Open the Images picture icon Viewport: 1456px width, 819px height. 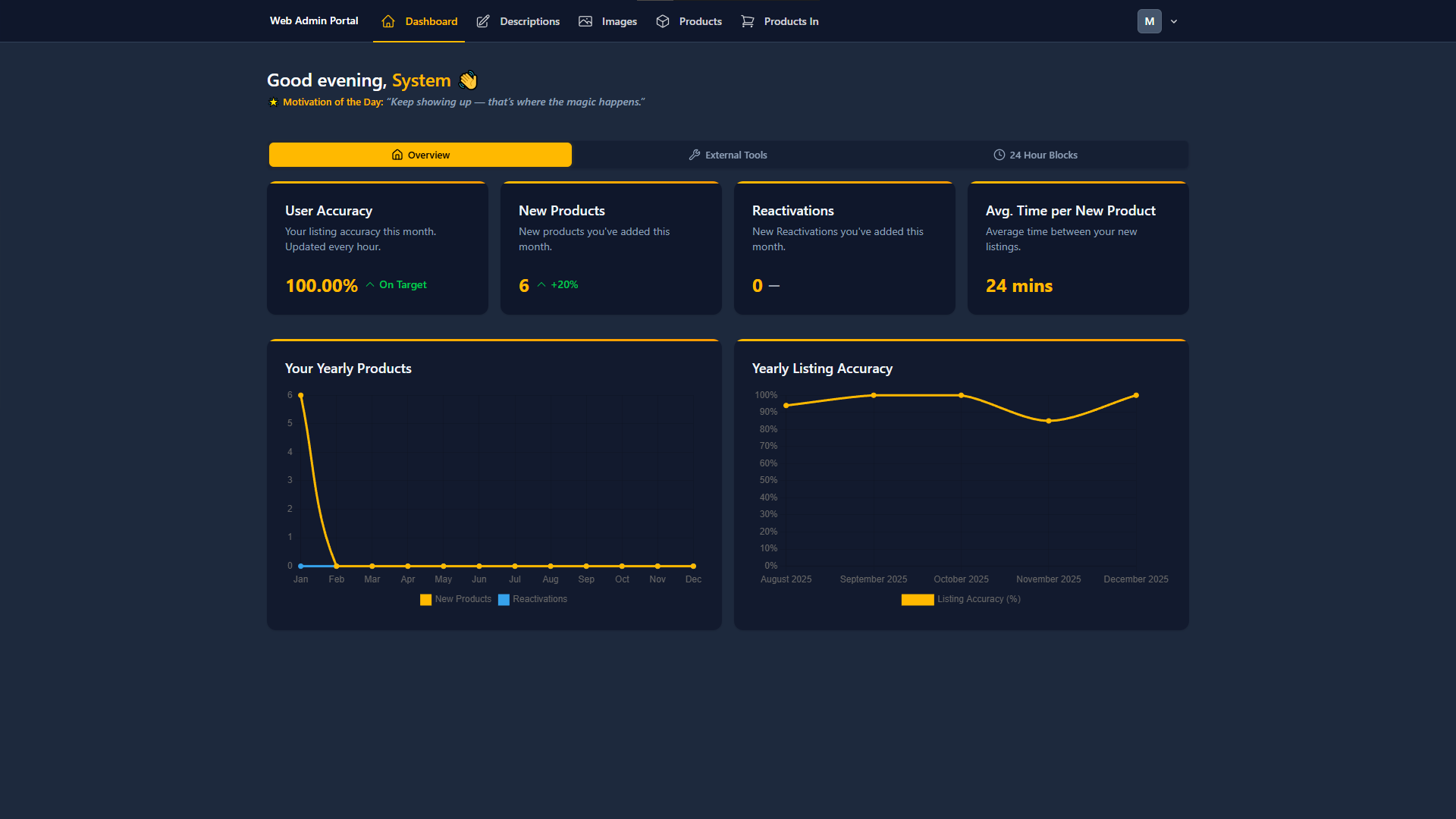click(585, 21)
